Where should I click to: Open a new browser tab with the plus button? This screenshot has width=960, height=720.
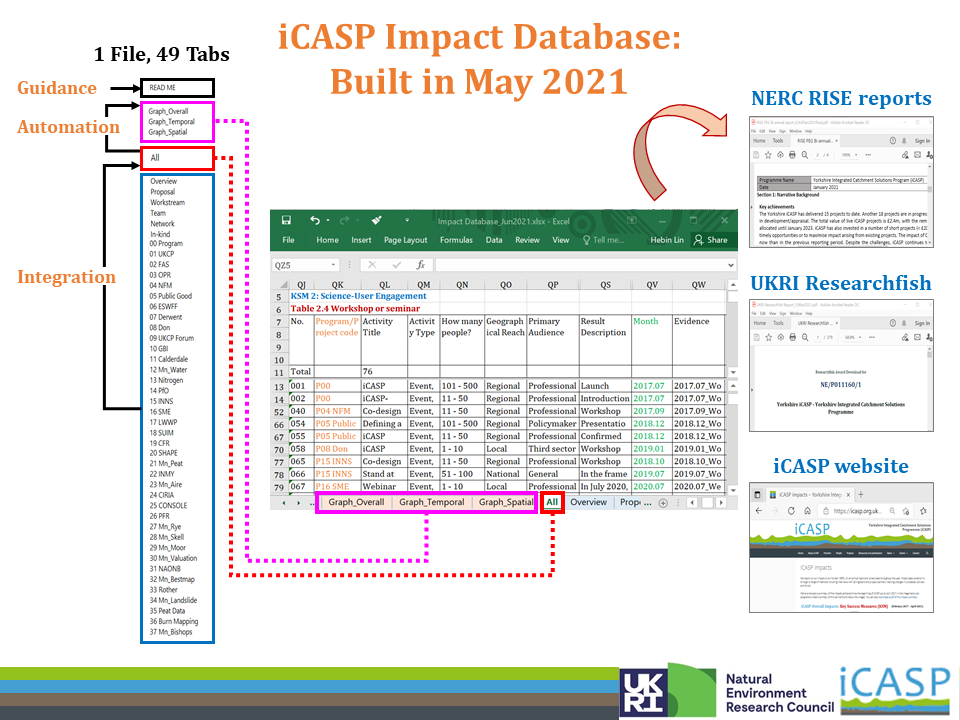tap(861, 494)
